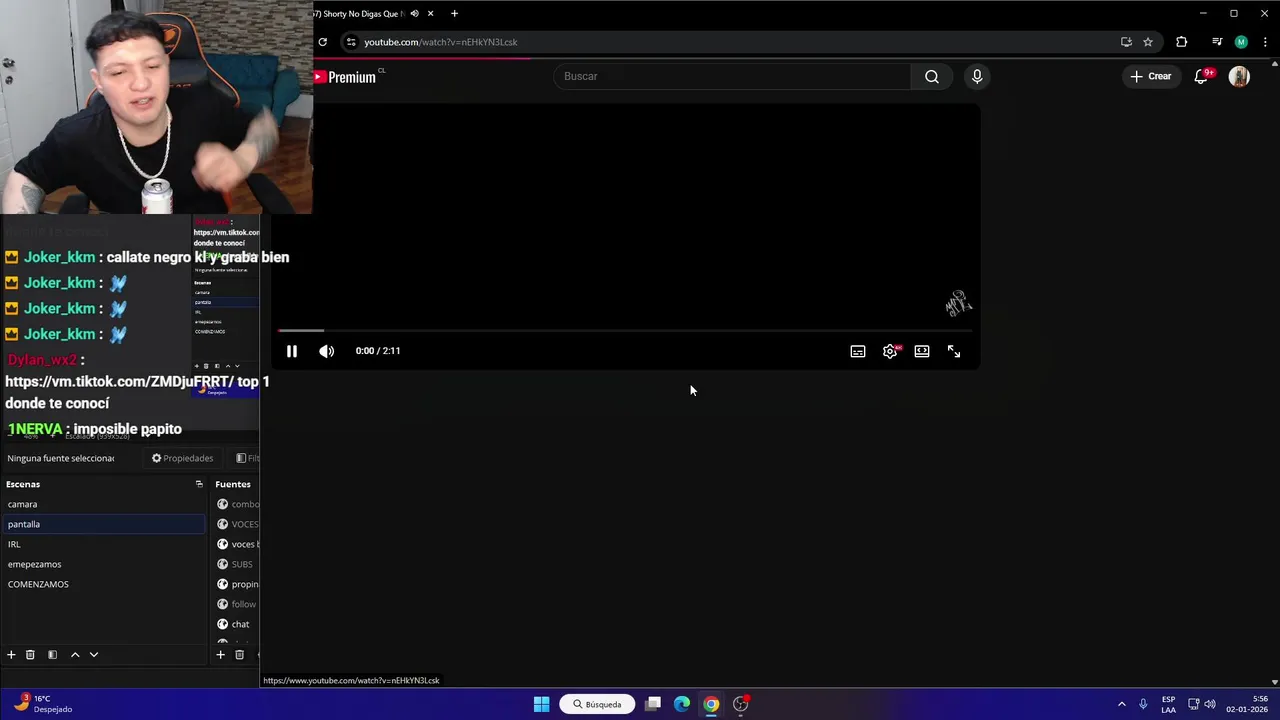Click the YouTube address bar URL
The width and height of the screenshot is (1280, 720).
tap(440, 42)
